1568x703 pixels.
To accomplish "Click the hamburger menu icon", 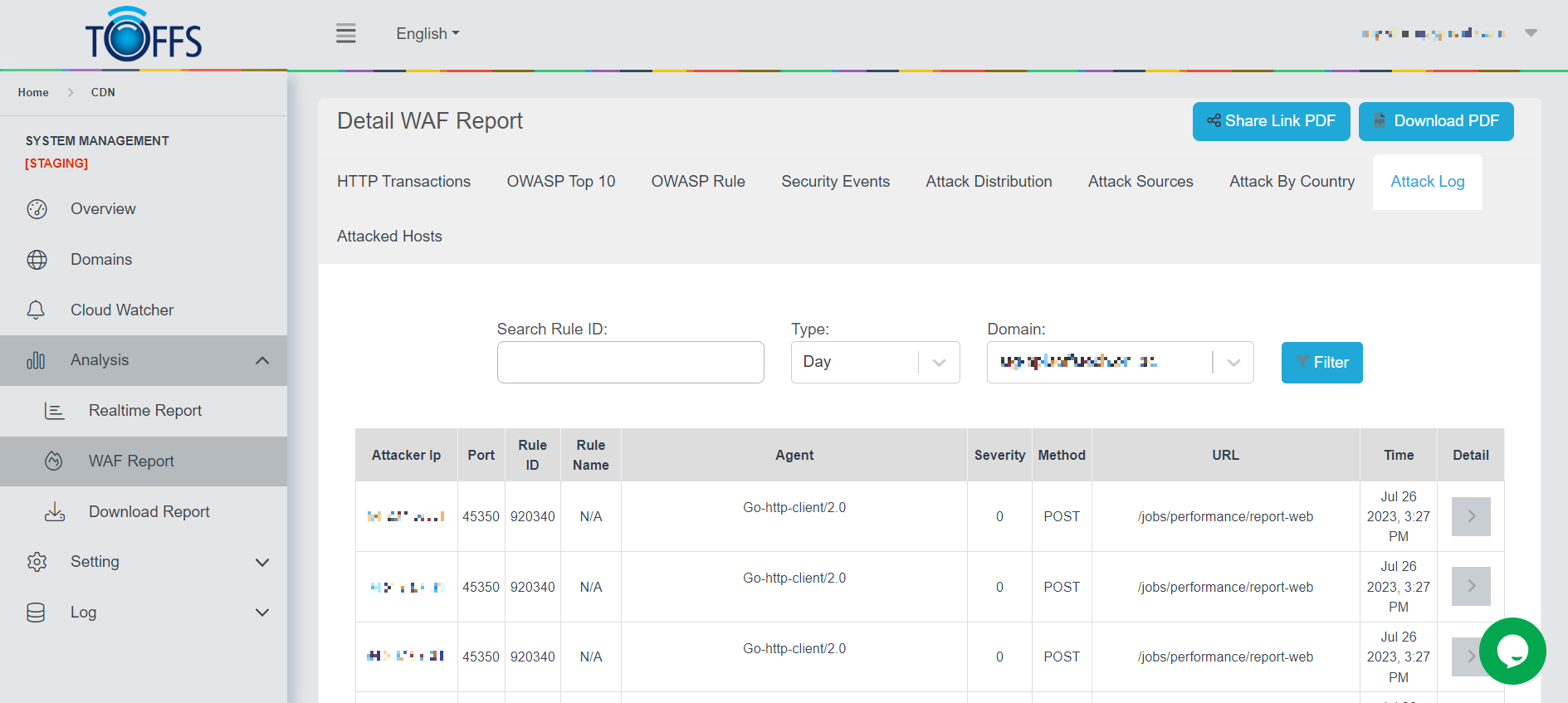I will click(345, 34).
